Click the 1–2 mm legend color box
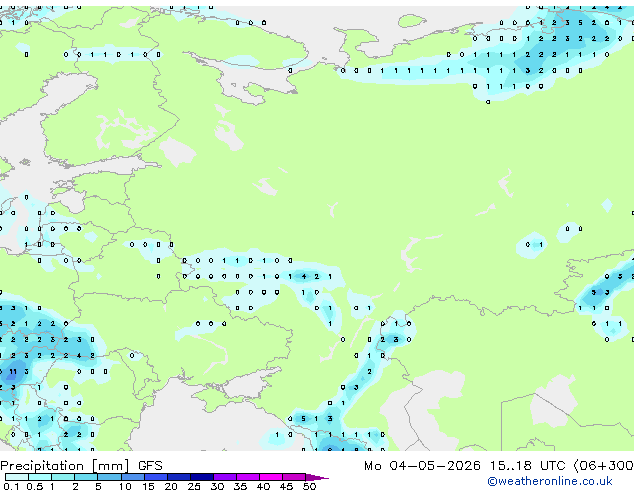The width and height of the screenshot is (634, 490). (x=63, y=477)
